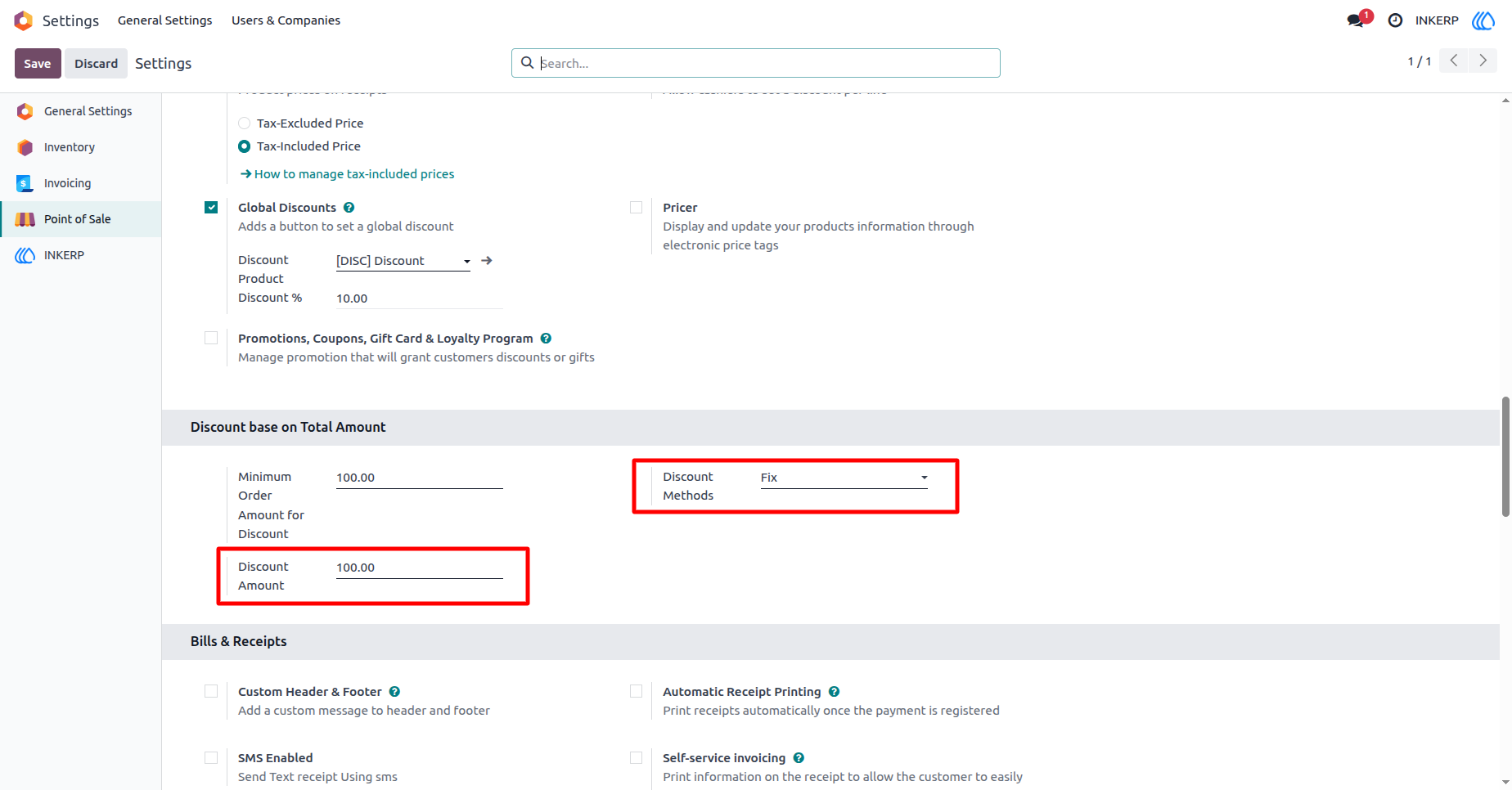This screenshot has width=1512, height=790.
Task: Select the Tax-Excluded Price radio option
Action: tap(244, 123)
